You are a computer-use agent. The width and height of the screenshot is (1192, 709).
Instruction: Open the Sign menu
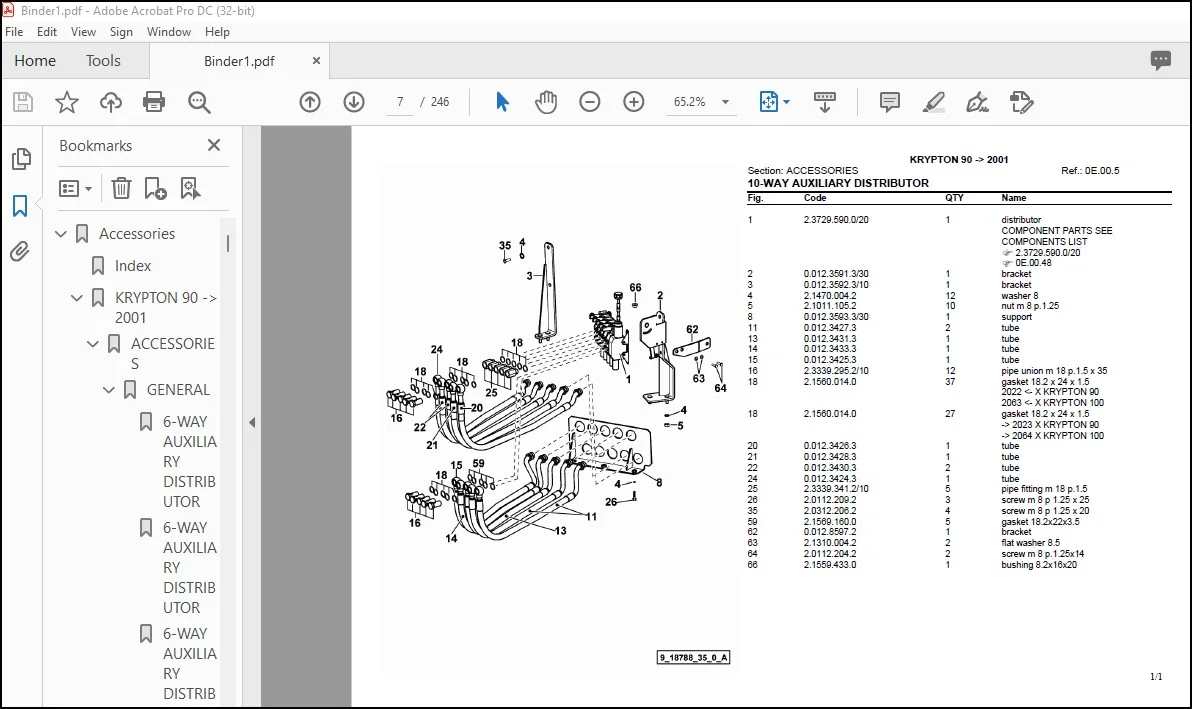(121, 32)
